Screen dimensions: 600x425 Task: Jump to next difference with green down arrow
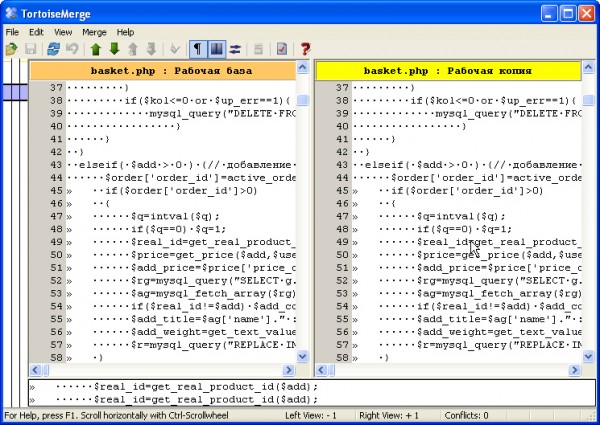114,48
